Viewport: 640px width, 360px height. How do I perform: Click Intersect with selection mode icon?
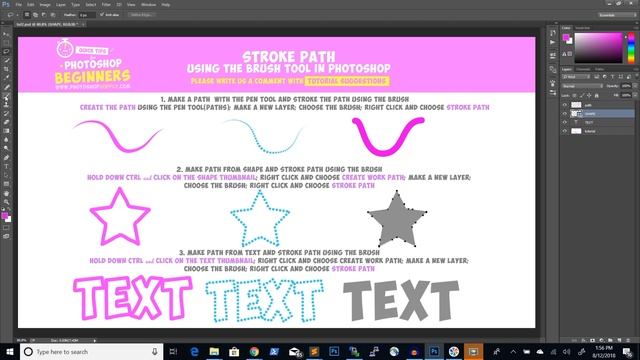click(53, 15)
